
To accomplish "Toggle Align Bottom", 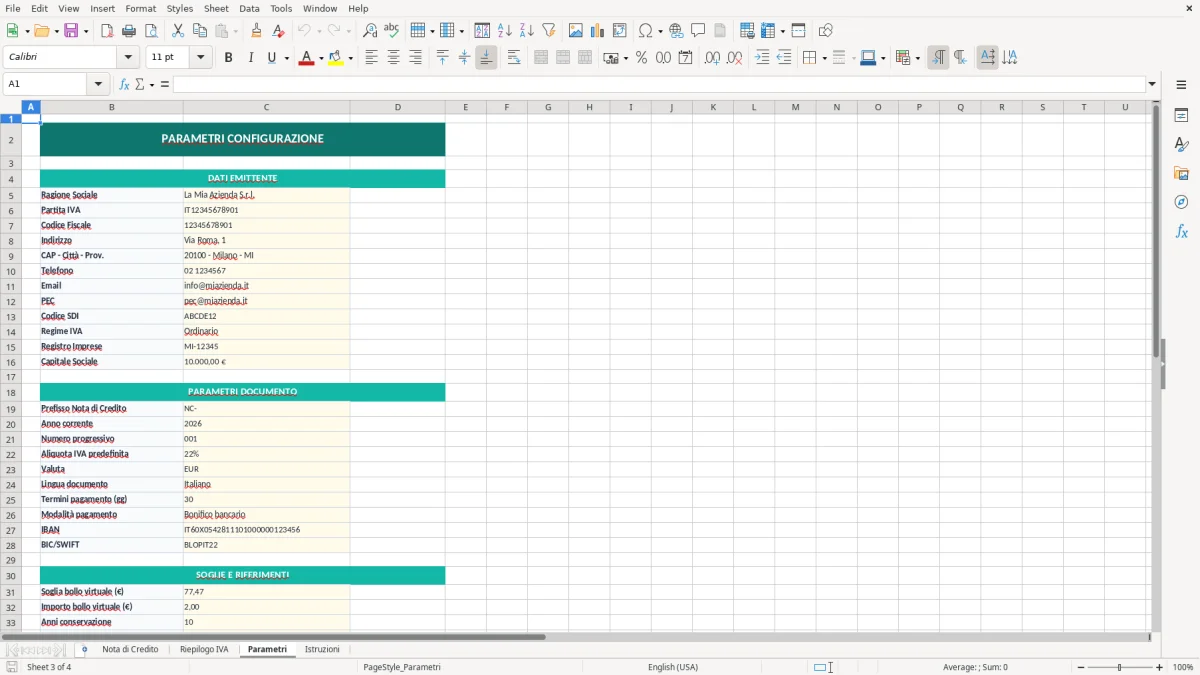I will coord(486,58).
